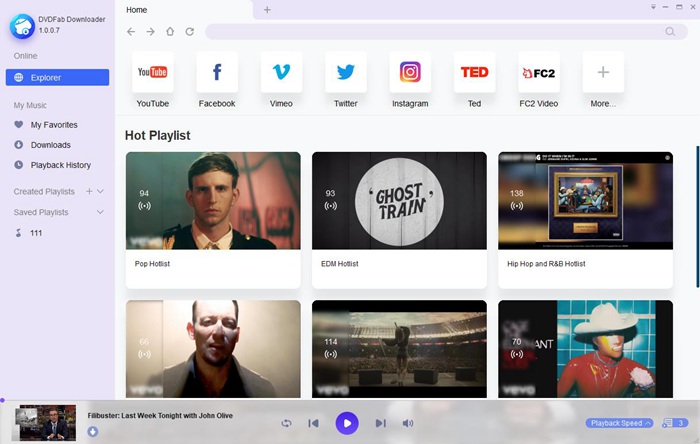Click the My Music section label in the sidebar
Screen dimensions: 700x444
(x=30, y=105)
